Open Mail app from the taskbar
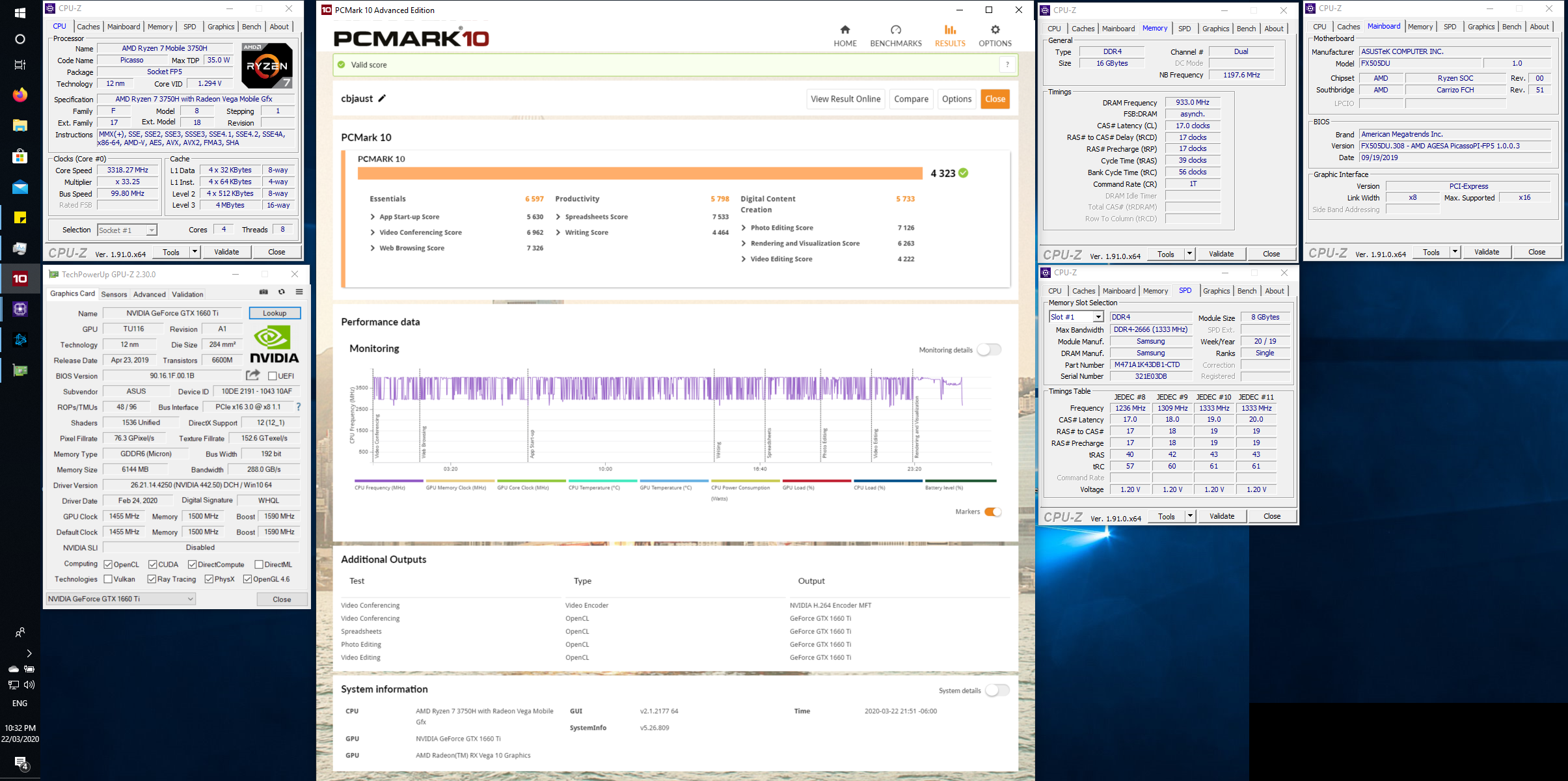Screen dimensions: 1568x781 (20, 187)
